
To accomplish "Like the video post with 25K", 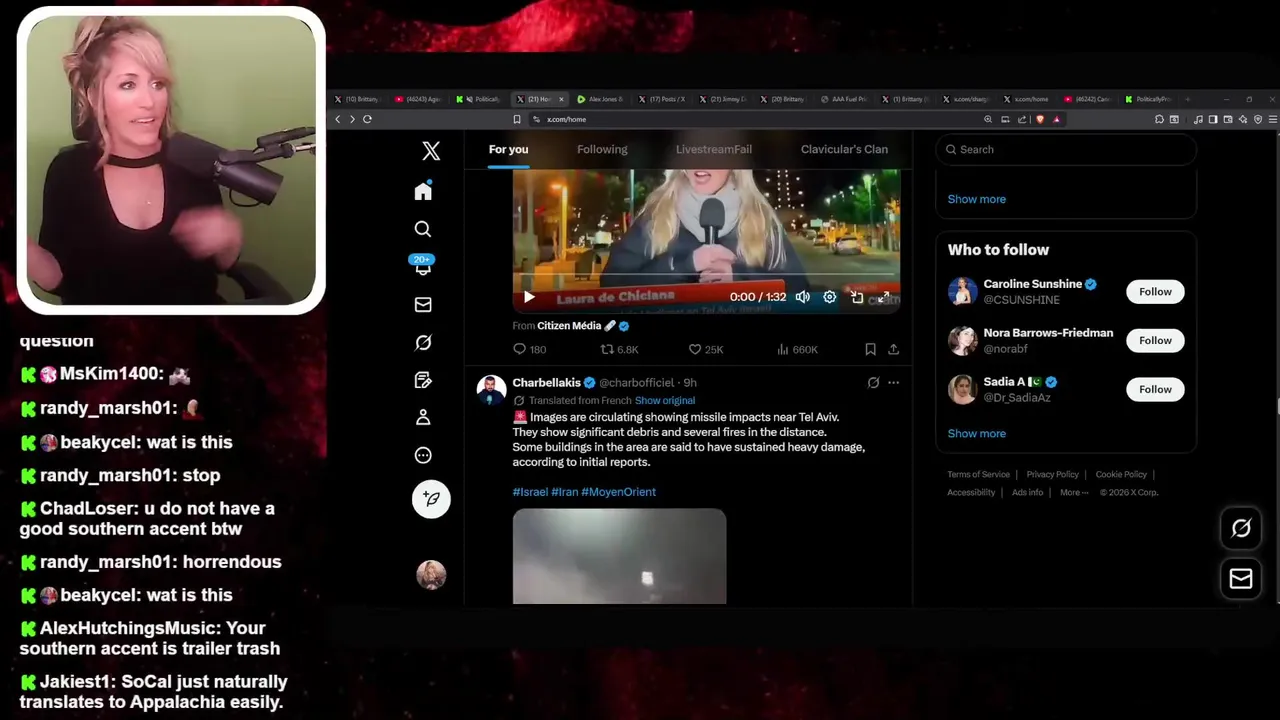I will pyautogui.click(x=706, y=349).
